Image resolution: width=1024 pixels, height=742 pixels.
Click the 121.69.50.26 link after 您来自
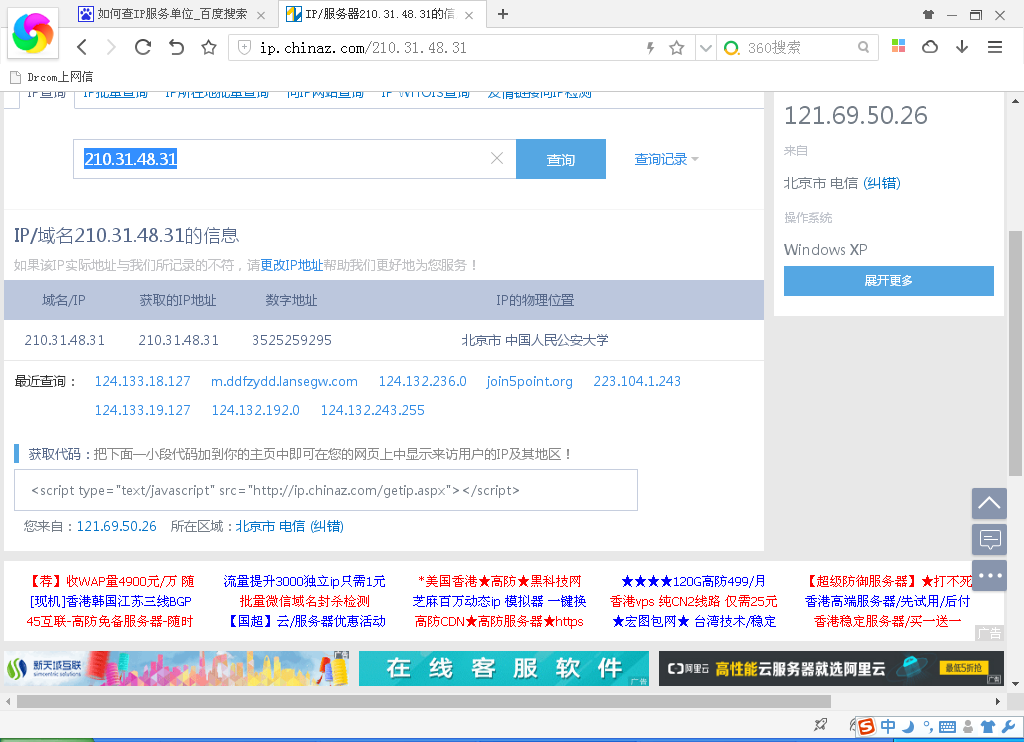[x=116, y=526]
